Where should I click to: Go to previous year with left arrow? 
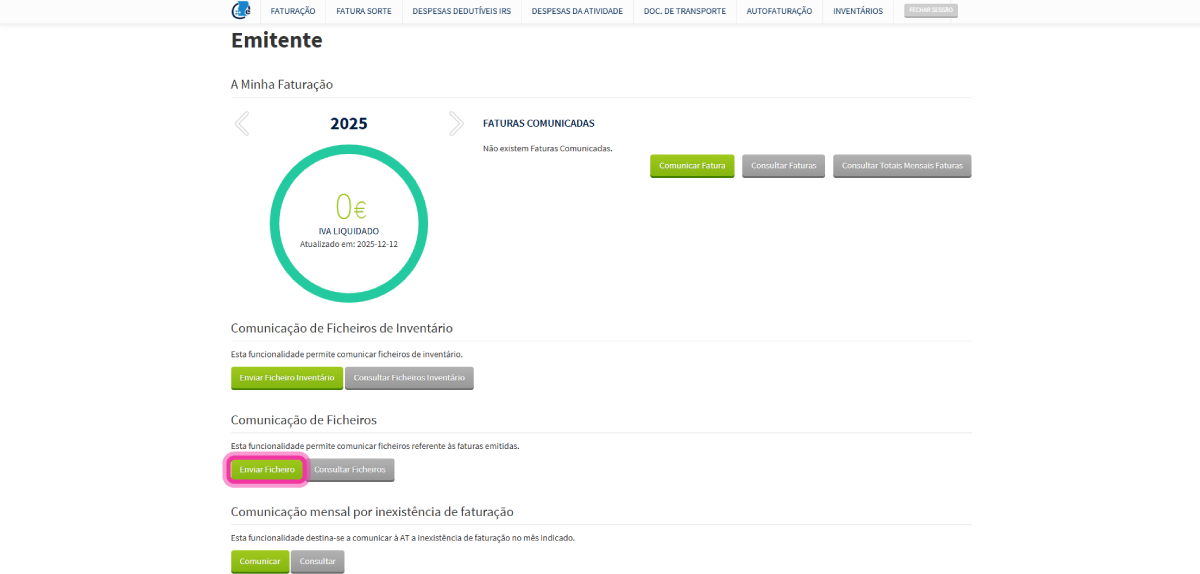click(242, 123)
